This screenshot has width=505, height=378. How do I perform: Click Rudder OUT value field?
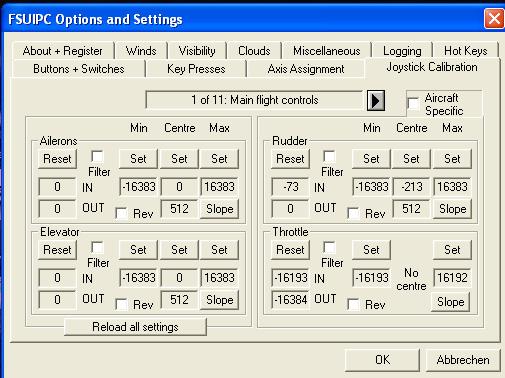(x=290, y=209)
